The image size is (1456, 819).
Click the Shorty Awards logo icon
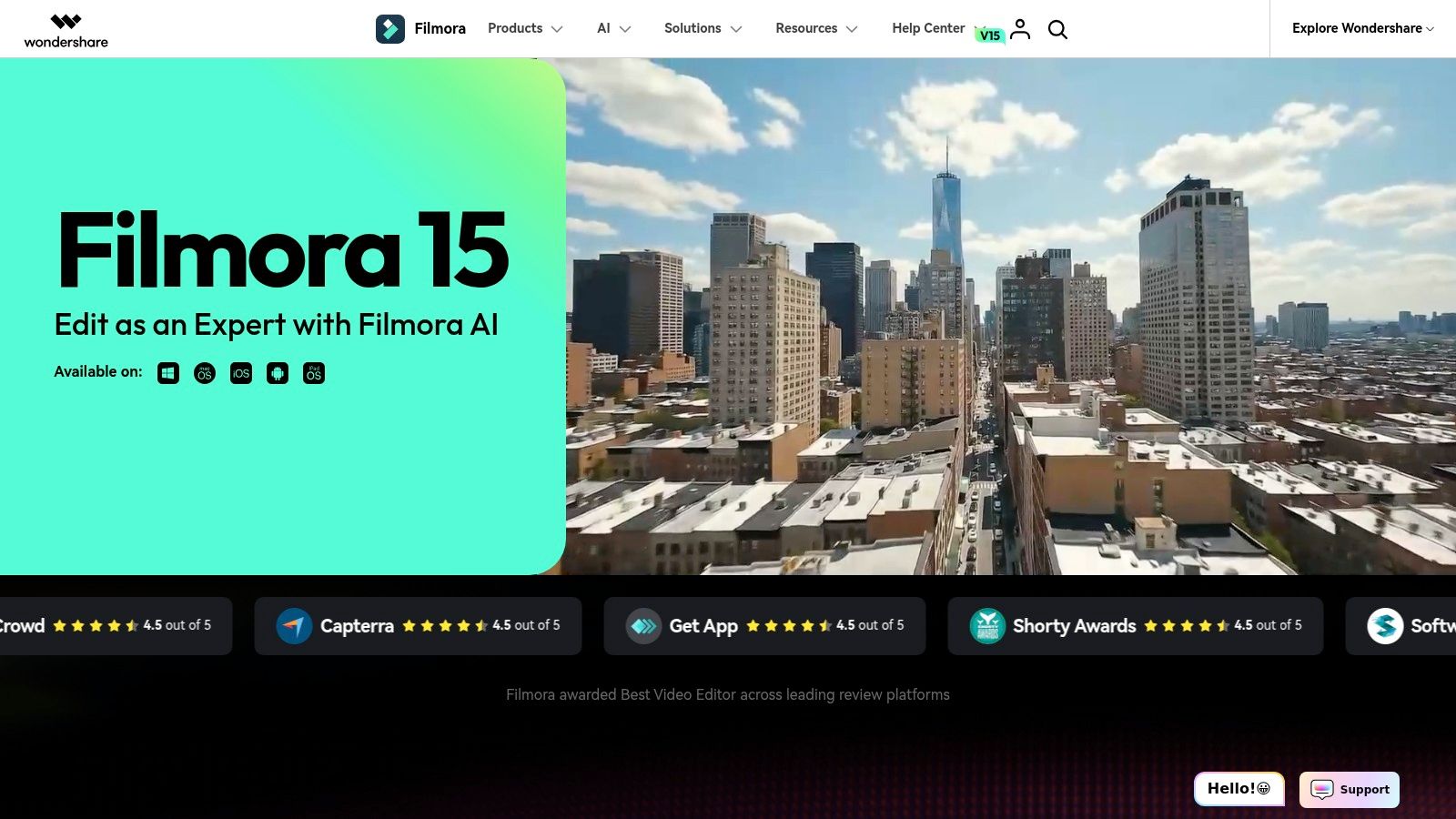(x=987, y=626)
